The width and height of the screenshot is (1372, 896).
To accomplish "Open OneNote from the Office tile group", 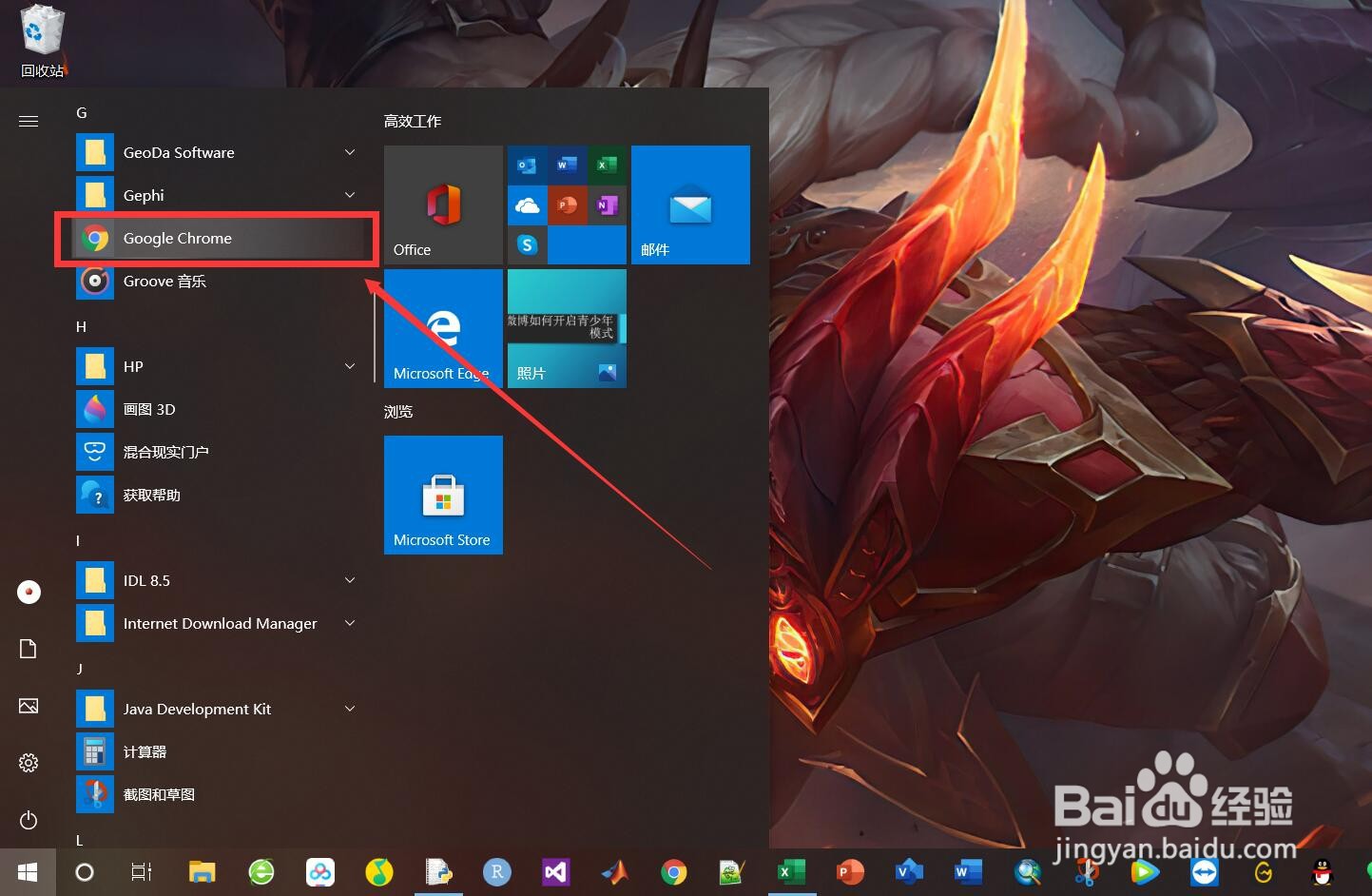I will (607, 205).
